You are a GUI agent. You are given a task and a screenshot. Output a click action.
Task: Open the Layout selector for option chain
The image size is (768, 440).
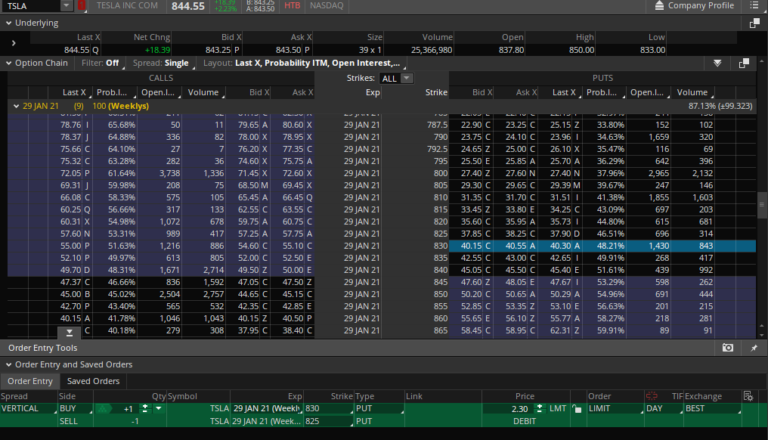coord(302,63)
